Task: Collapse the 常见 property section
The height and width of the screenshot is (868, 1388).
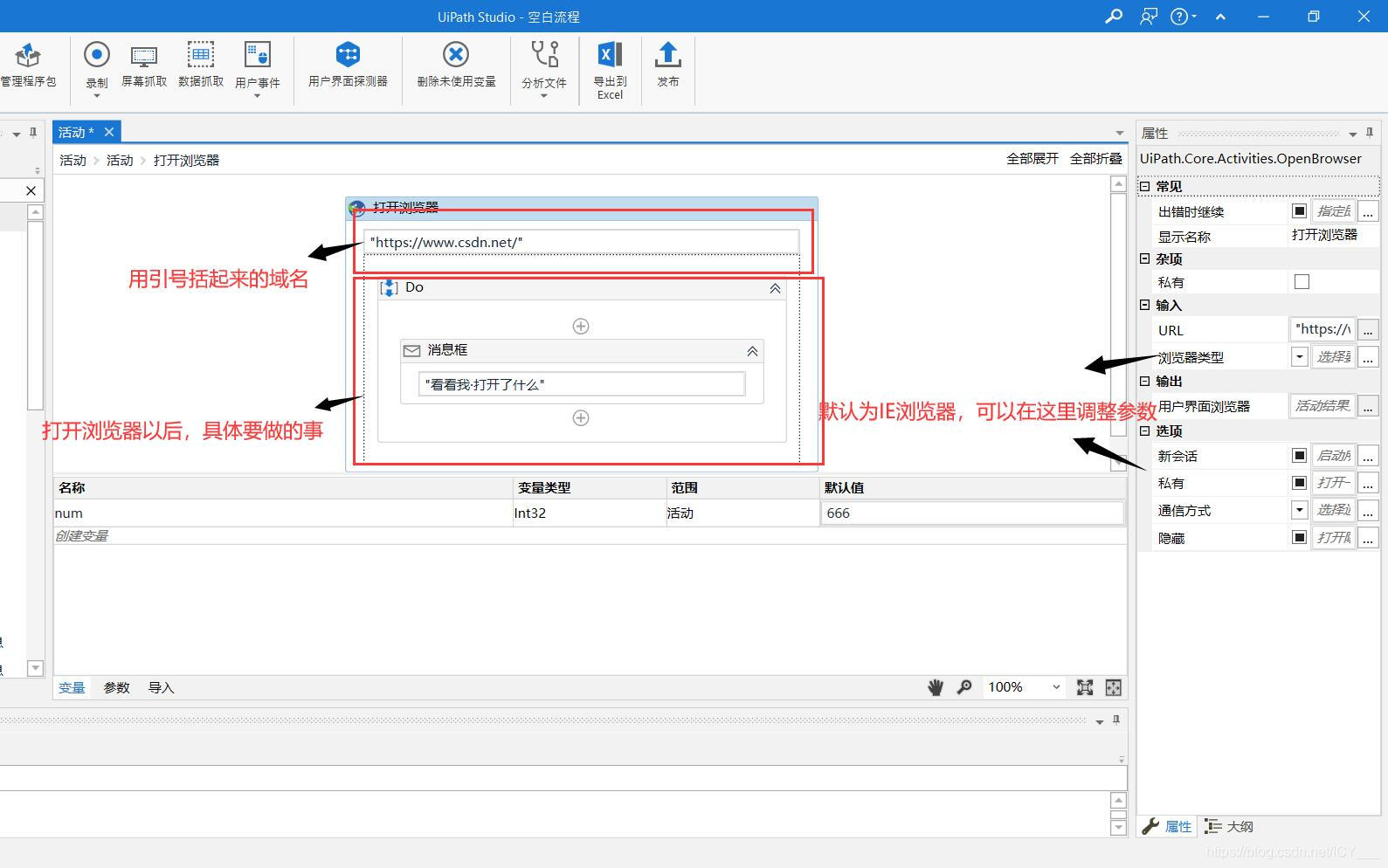Action: [x=1145, y=186]
